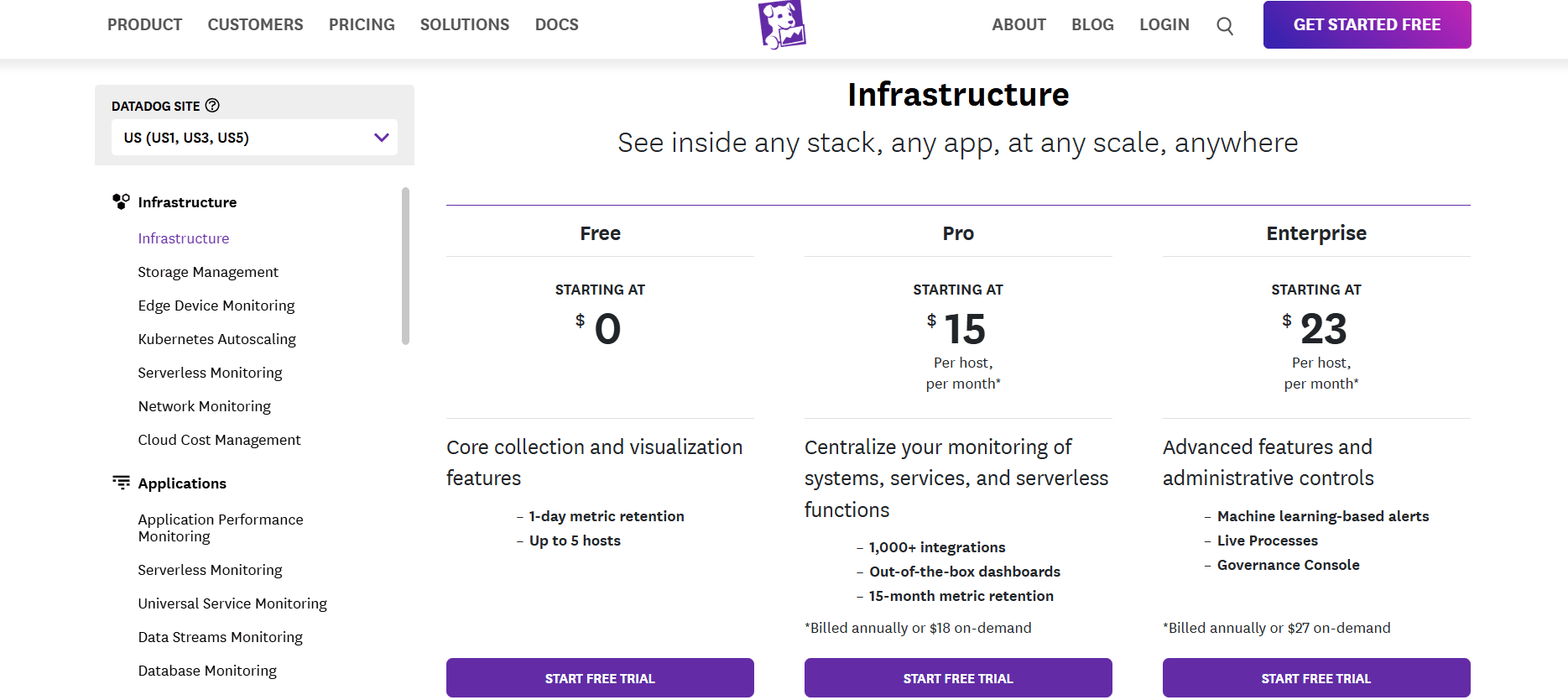1568x700 pixels.
Task: Go to the Pricing nav item
Action: click(x=362, y=24)
